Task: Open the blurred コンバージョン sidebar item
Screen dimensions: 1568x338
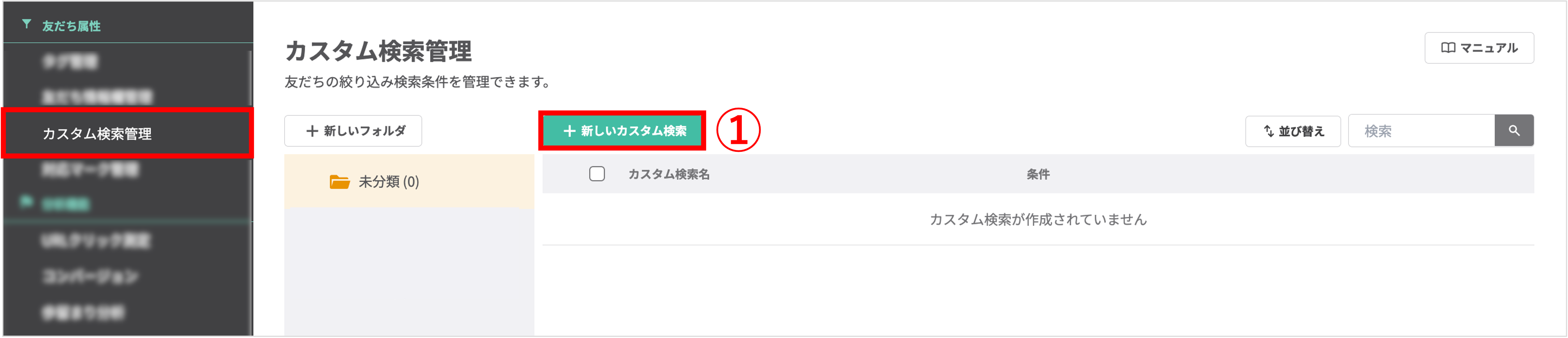Action: click(x=90, y=277)
